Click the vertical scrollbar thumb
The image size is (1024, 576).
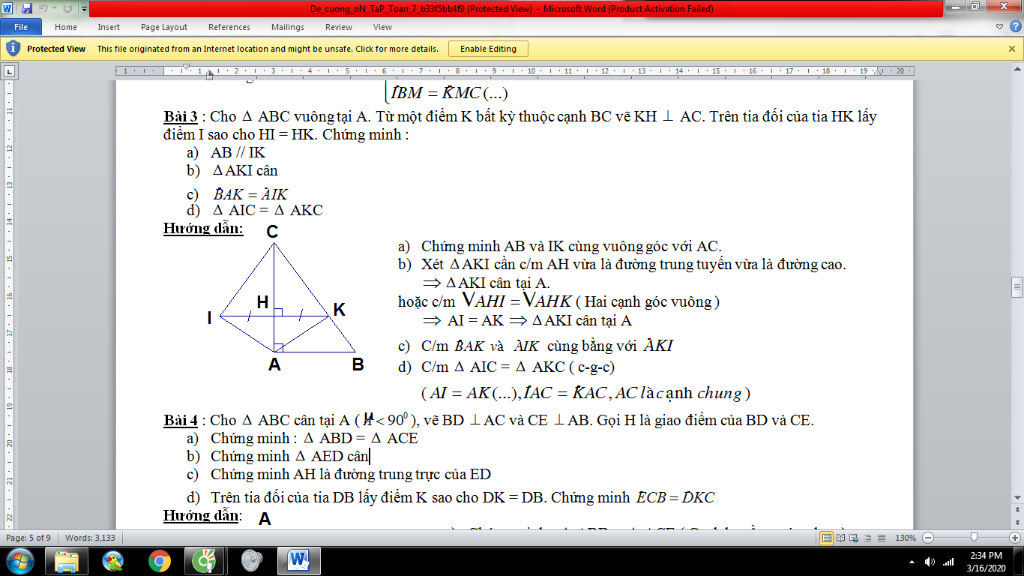click(1017, 286)
